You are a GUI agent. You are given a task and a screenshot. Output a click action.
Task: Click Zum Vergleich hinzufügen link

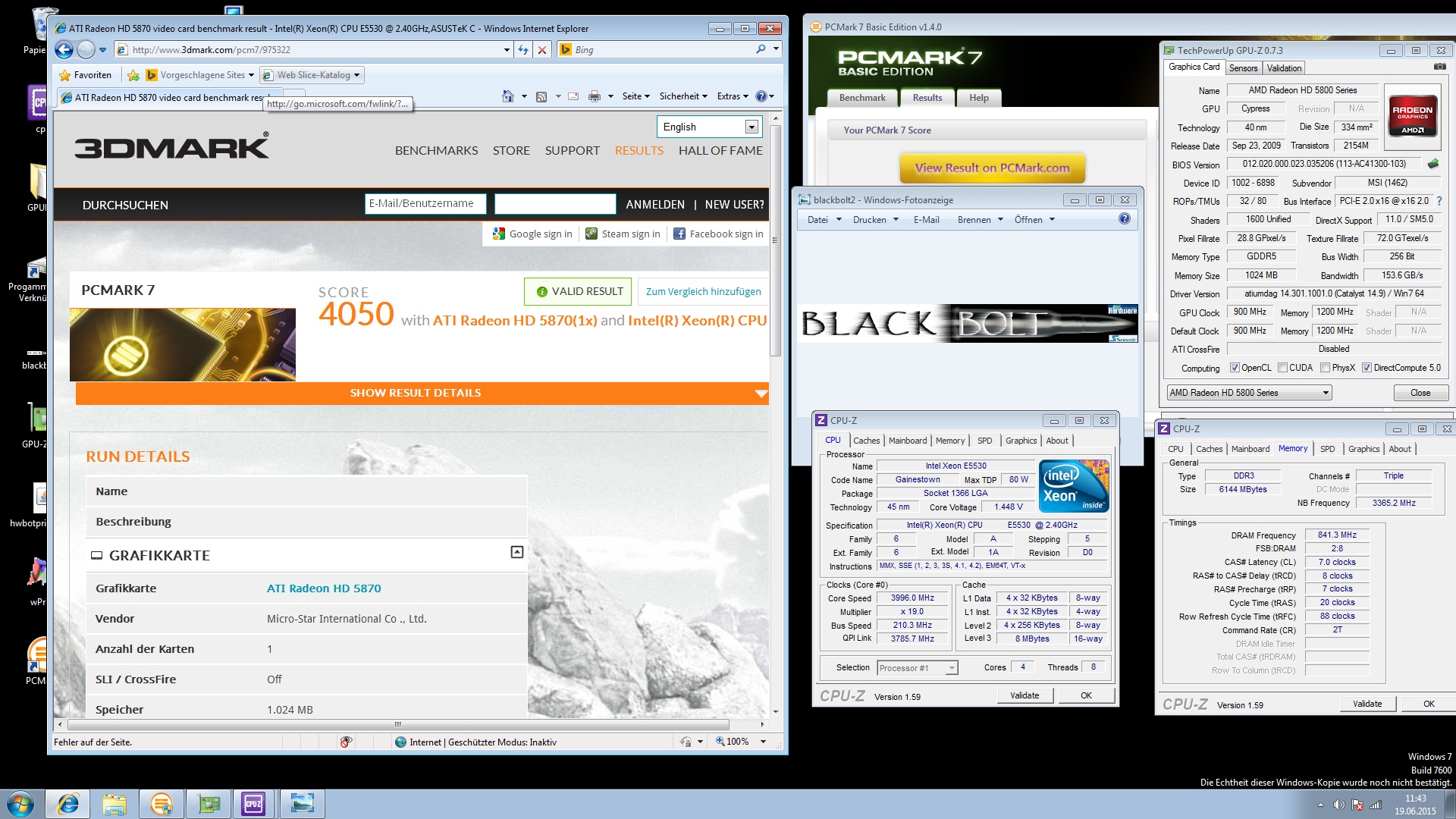click(703, 291)
